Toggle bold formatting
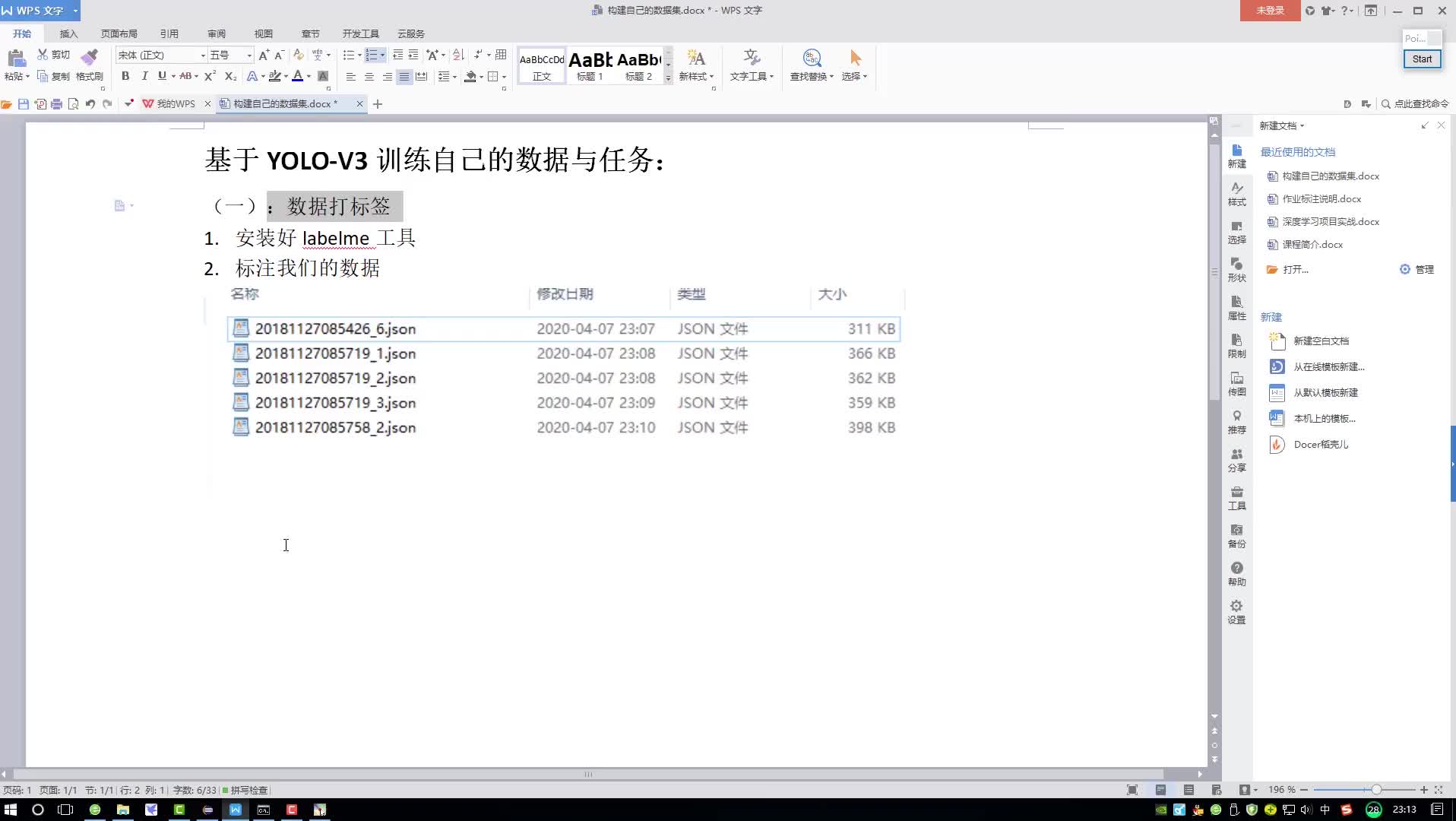Image resolution: width=1456 pixels, height=821 pixels. click(x=125, y=76)
